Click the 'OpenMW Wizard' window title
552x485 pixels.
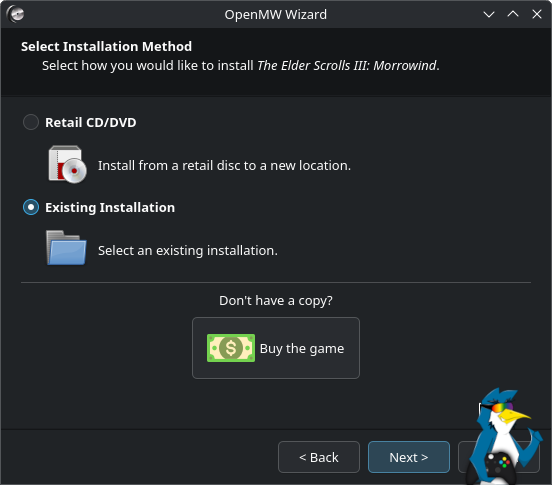[276, 14]
